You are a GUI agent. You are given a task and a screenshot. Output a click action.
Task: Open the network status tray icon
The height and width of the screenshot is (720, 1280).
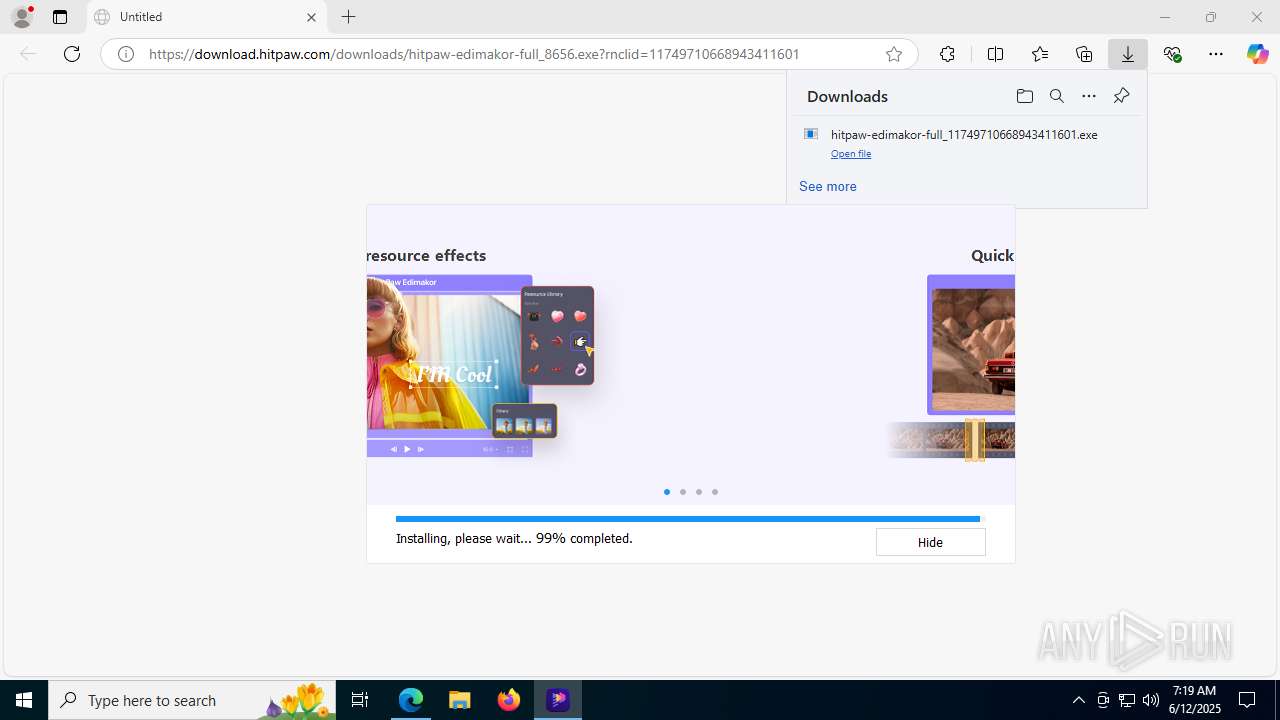pos(1127,700)
